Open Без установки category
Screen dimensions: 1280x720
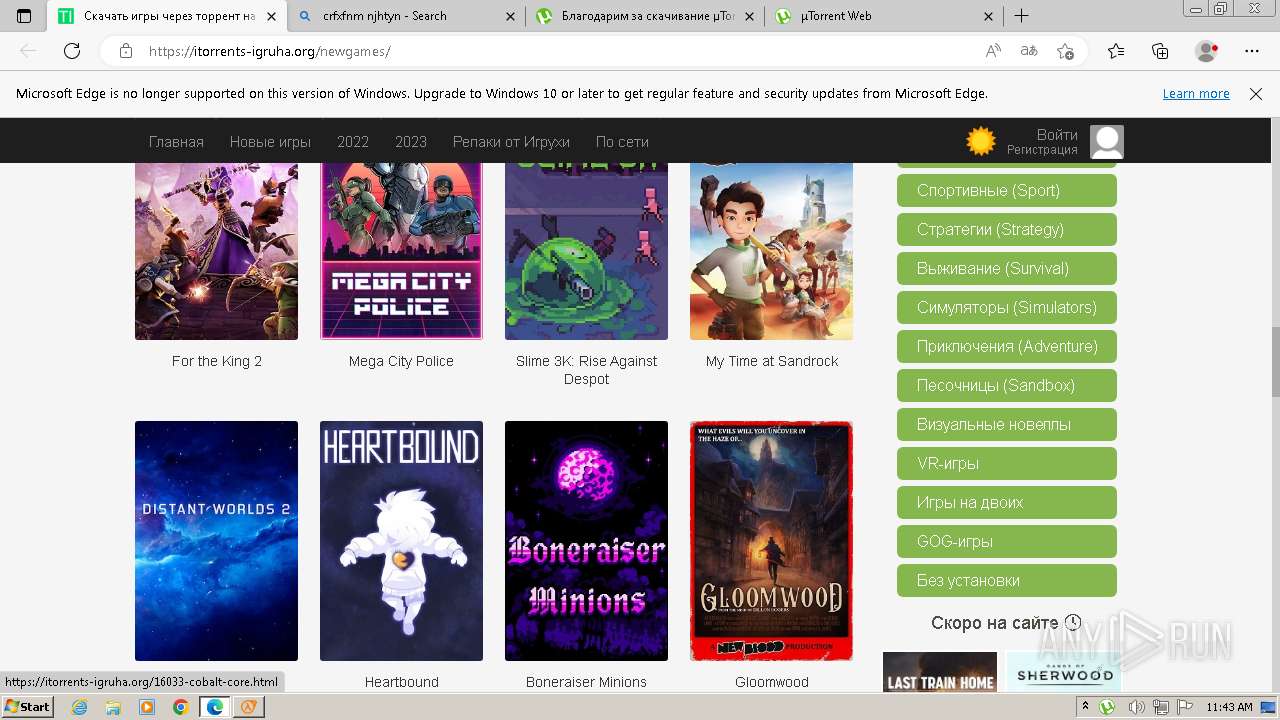(1007, 580)
